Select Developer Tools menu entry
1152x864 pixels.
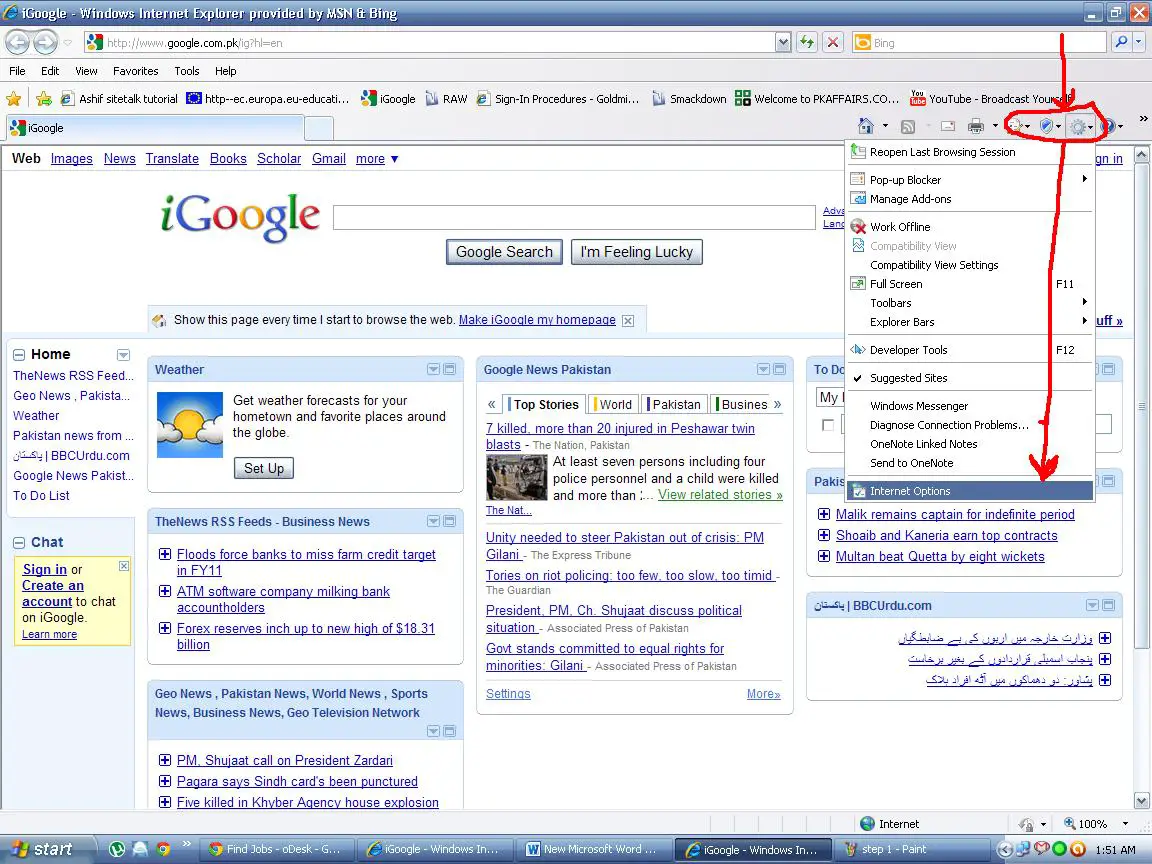(970, 350)
